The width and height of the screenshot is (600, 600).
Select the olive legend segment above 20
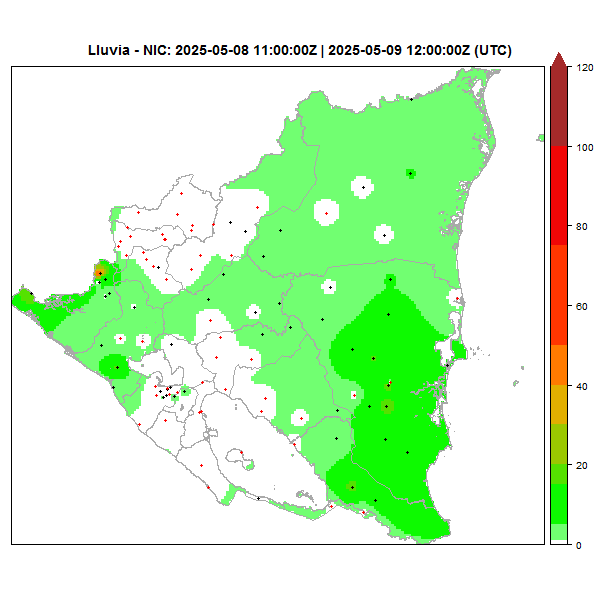click(559, 444)
